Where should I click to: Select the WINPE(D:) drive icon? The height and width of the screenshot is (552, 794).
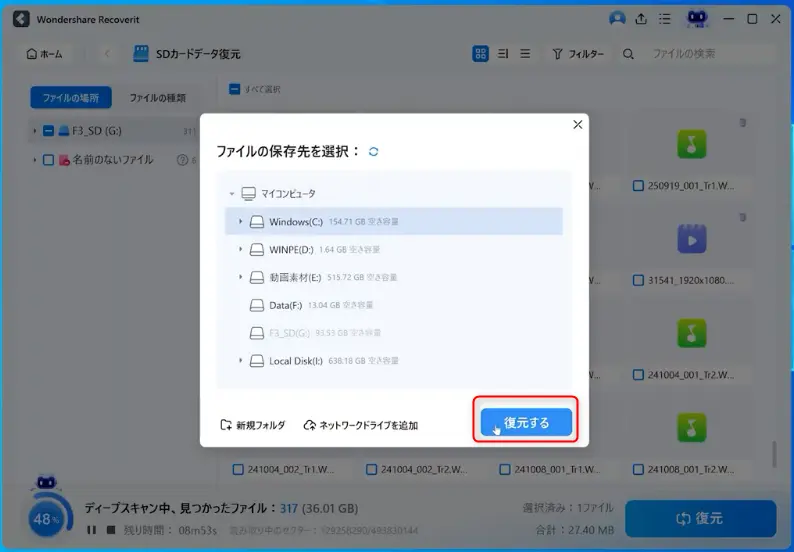[x=257, y=250]
